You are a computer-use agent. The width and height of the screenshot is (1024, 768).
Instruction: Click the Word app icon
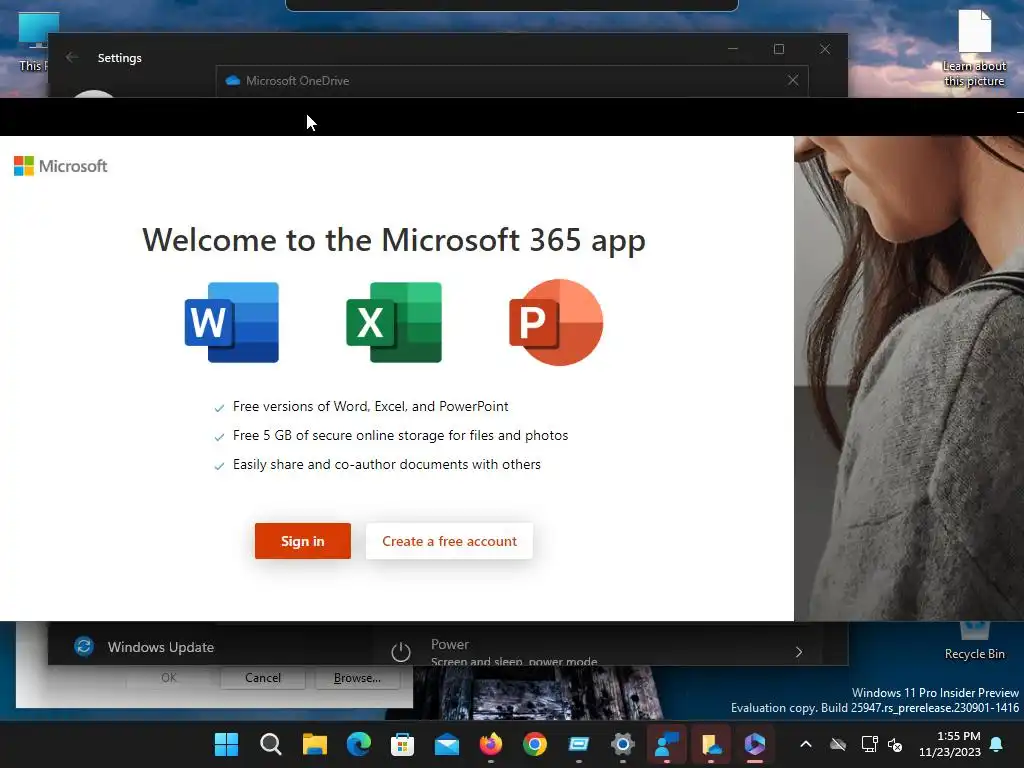click(x=232, y=323)
